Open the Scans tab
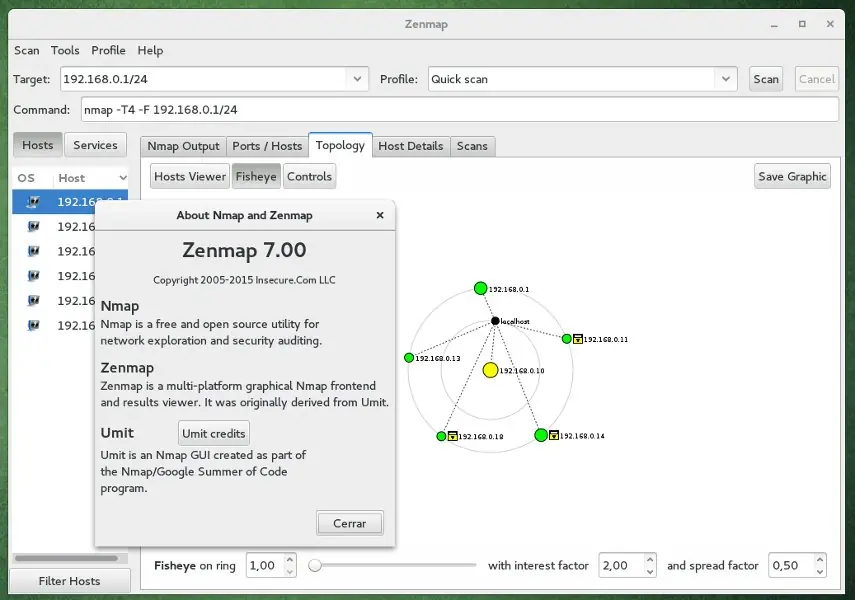This screenshot has height=600, width=855. point(472,146)
